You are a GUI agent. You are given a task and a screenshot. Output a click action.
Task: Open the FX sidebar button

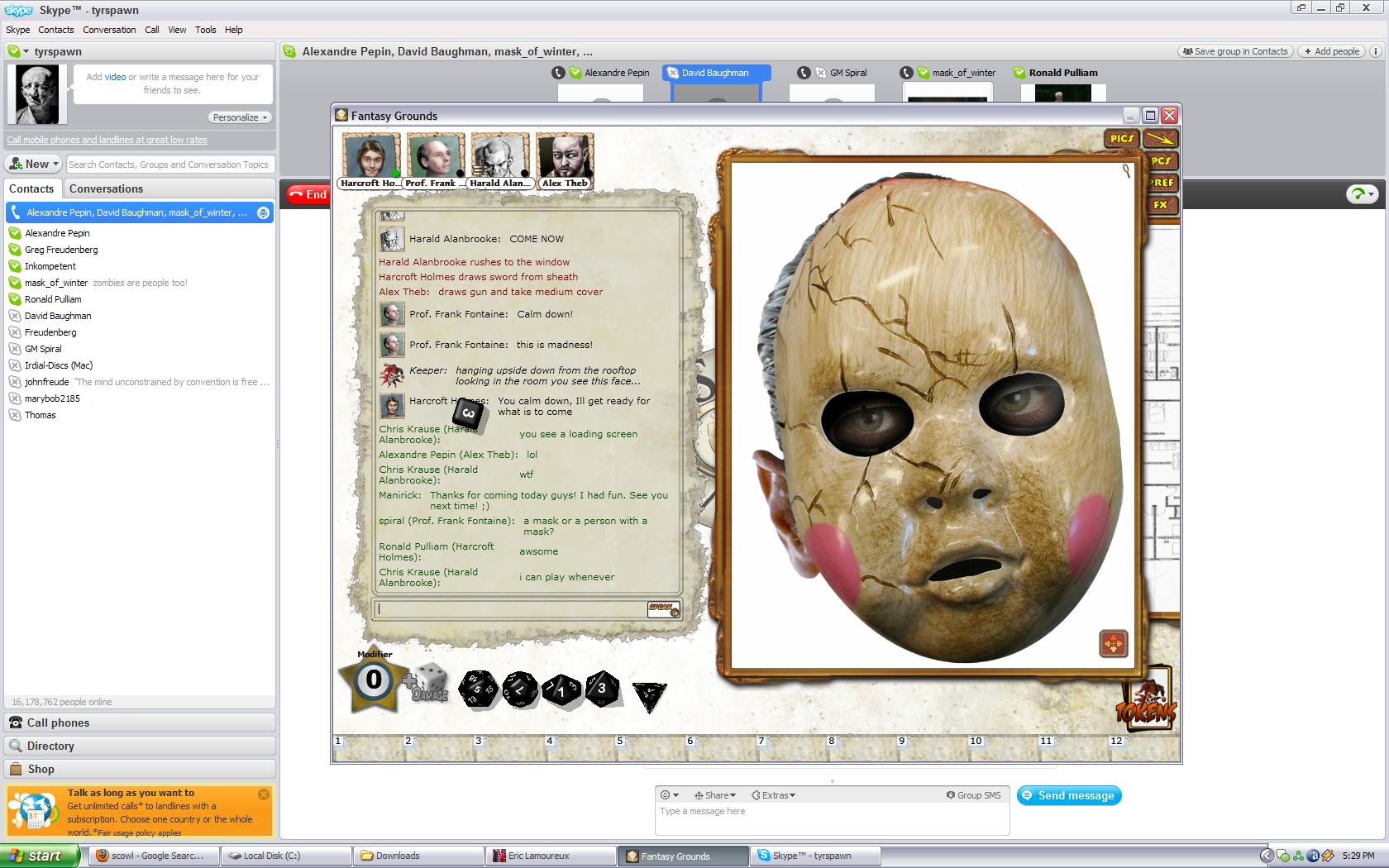click(x=1161, y=204)
